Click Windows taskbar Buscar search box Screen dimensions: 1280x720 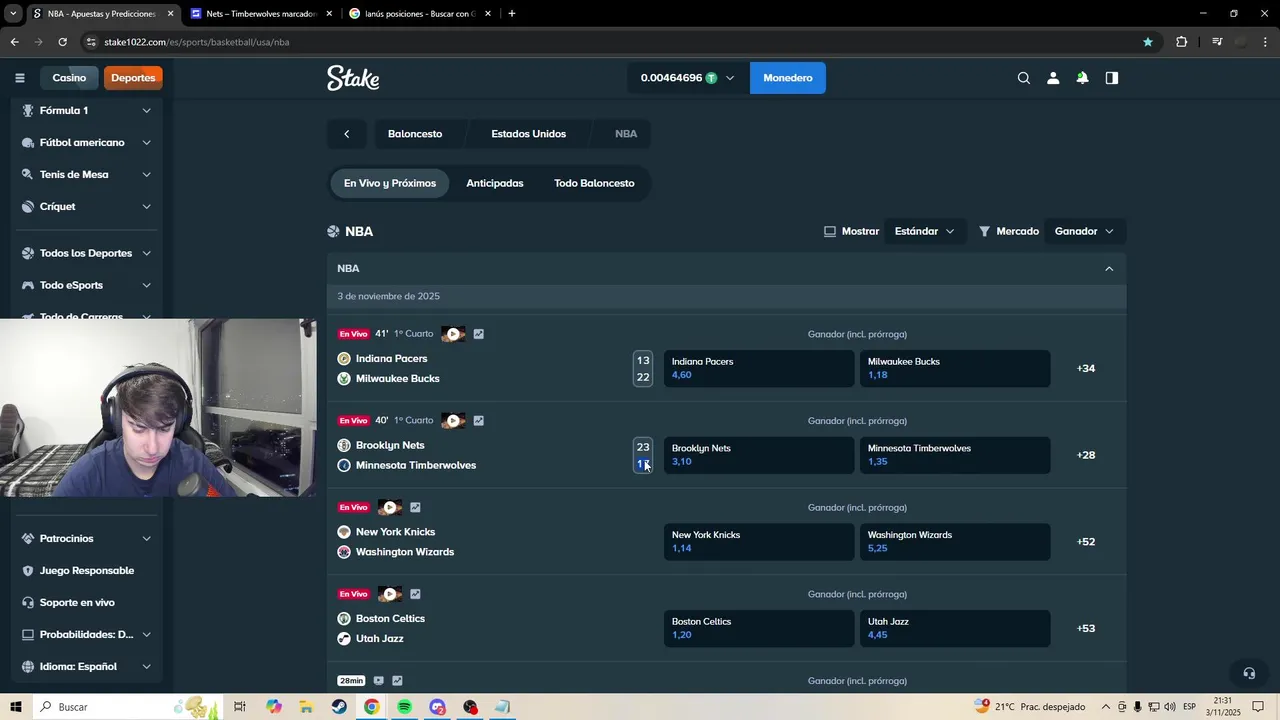point(130,707)
